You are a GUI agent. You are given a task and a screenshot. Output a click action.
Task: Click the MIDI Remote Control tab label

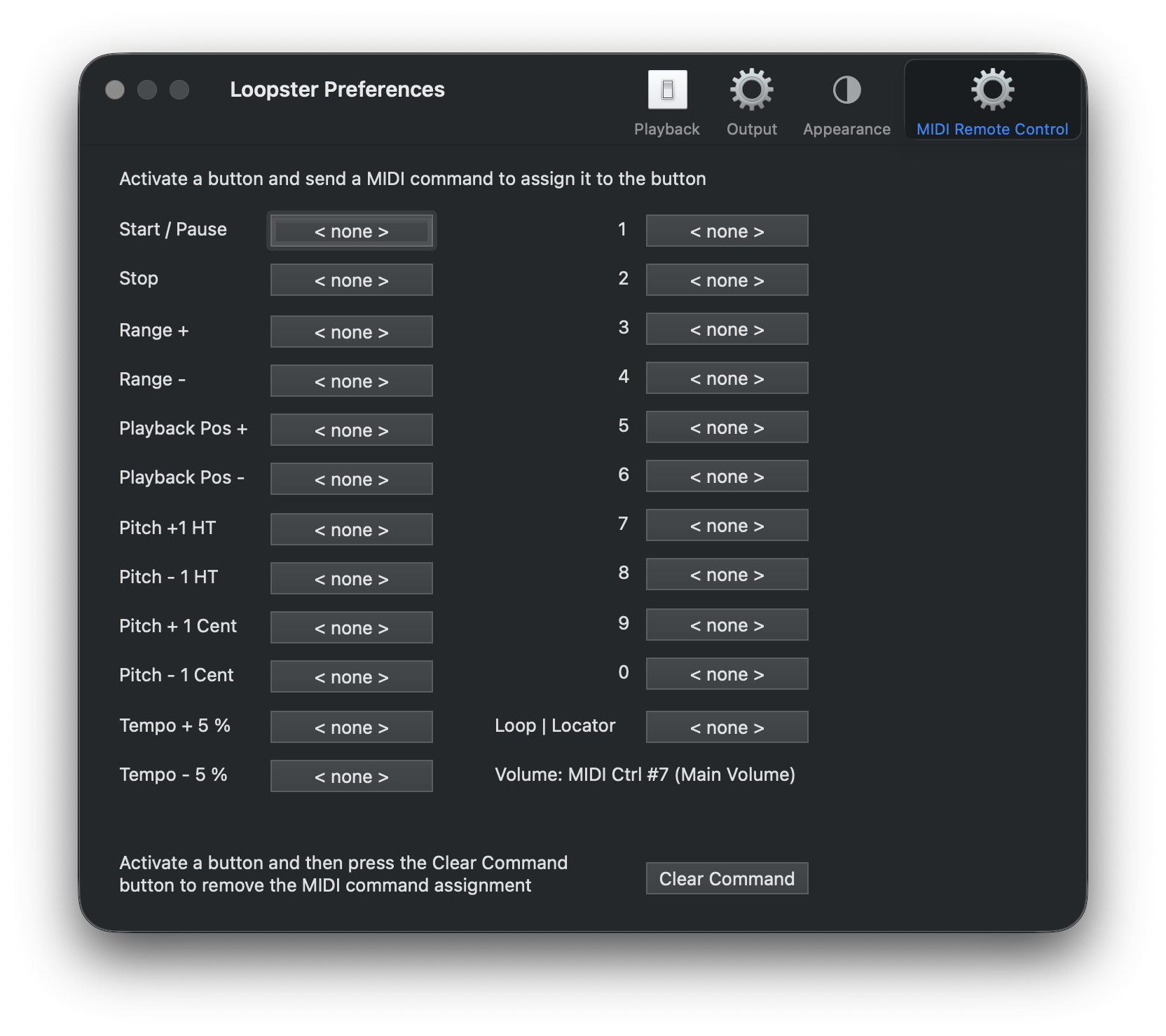tap(992, 129)
